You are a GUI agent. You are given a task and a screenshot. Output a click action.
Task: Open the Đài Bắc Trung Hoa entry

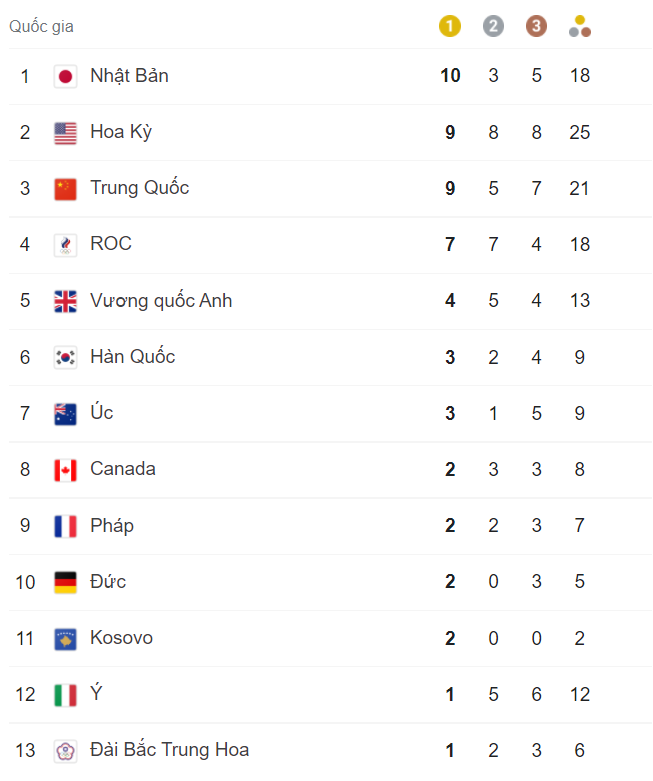click(x=169, y=750)
